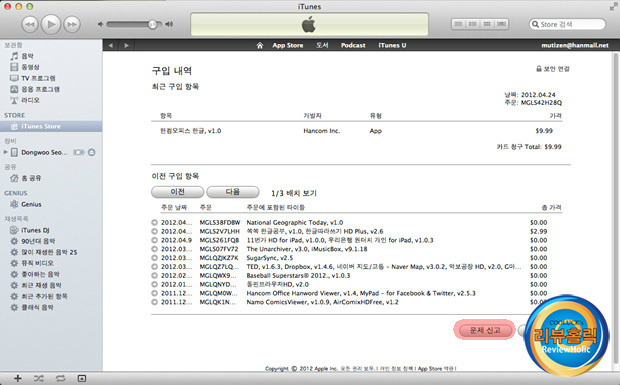
Task: Switch to list view button
Action: [x=458, y=24]
